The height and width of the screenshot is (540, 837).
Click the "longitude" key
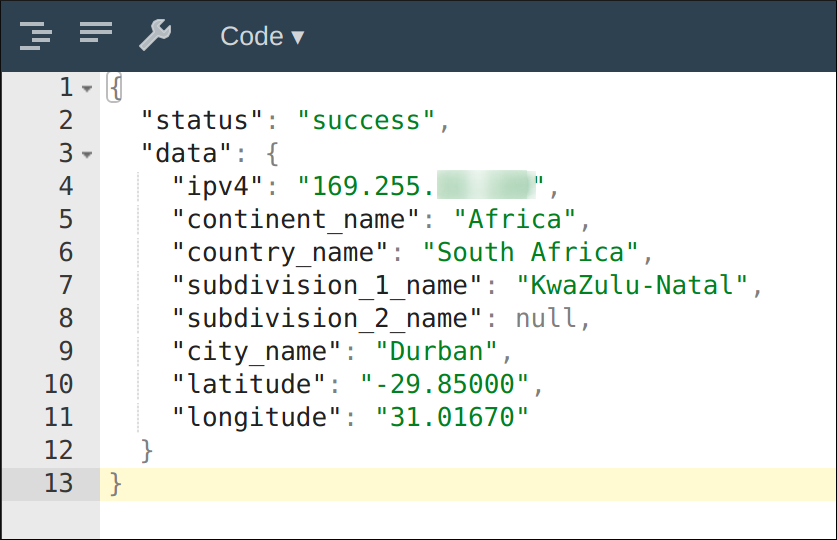click(257, 418)
